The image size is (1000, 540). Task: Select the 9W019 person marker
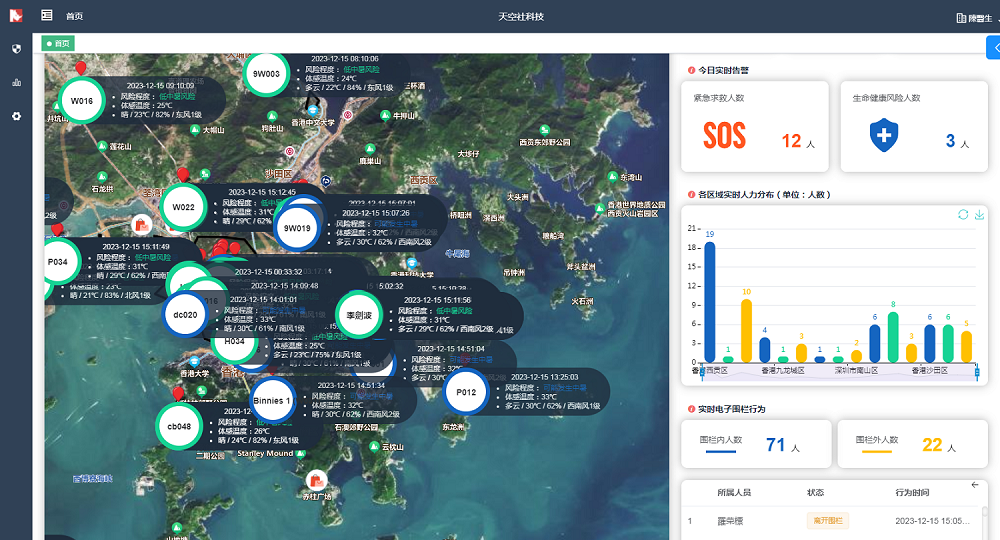tap(297, 228)
